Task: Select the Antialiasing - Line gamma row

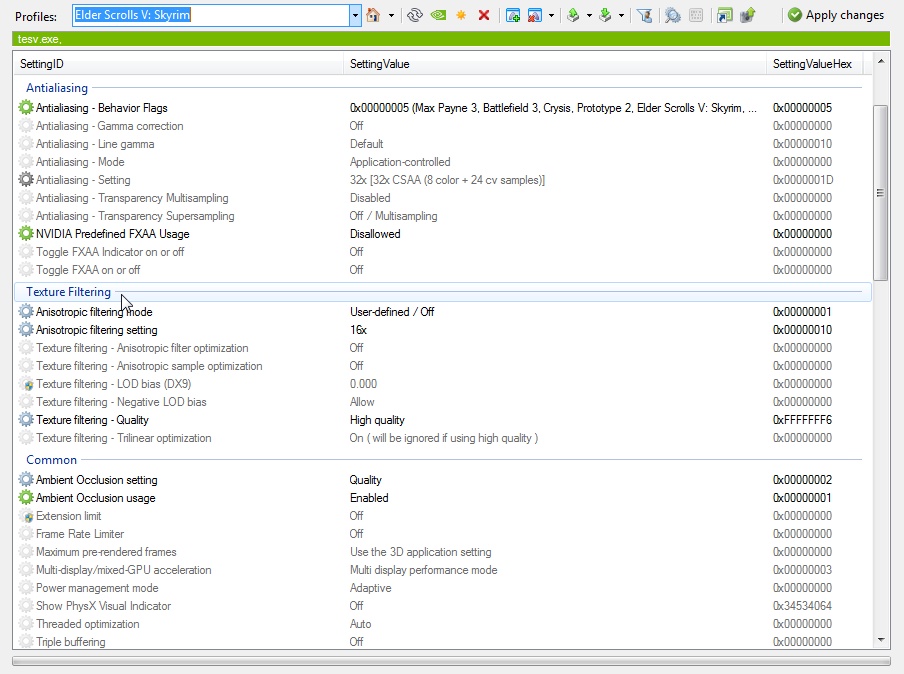Action: click(x=443, y=144)
